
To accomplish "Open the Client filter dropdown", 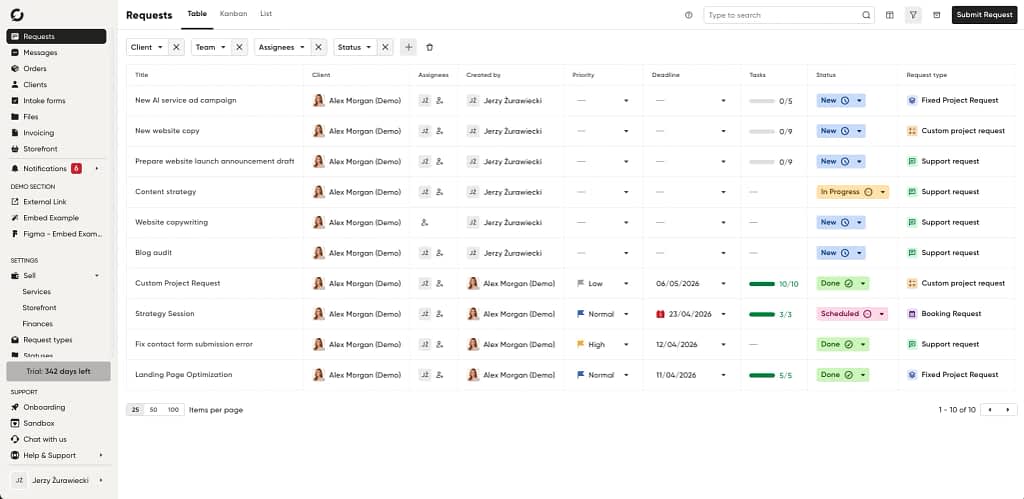I will [147, 47].
